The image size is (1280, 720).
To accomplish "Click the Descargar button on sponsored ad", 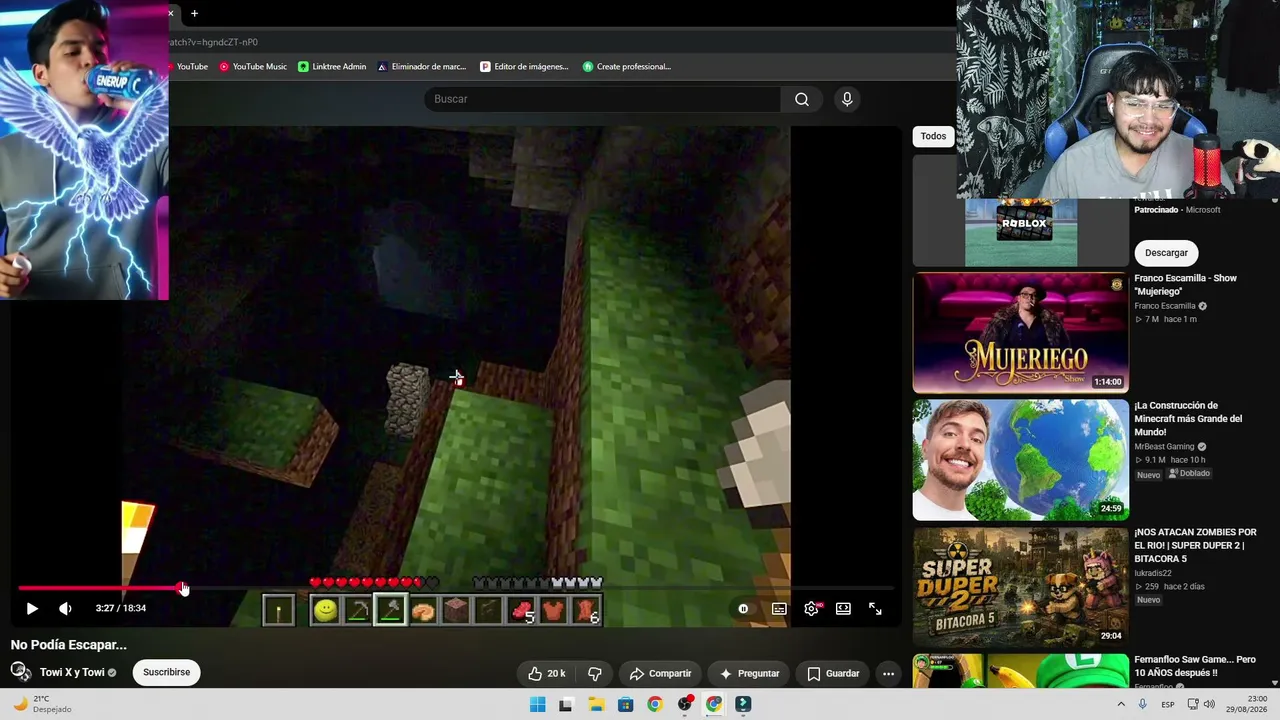I will [x=1166, y=253].
